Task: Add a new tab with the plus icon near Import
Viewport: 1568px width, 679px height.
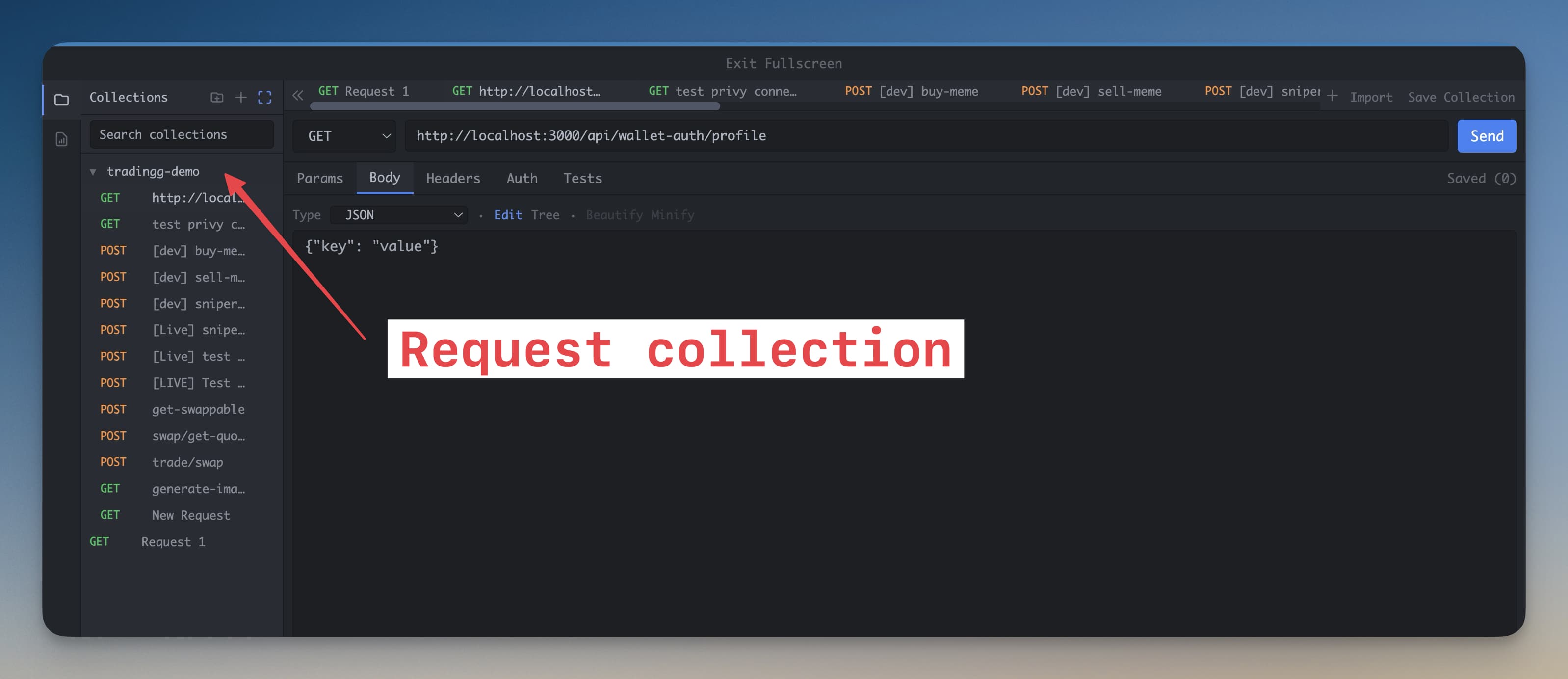Action: click(x=1331, y=96)
